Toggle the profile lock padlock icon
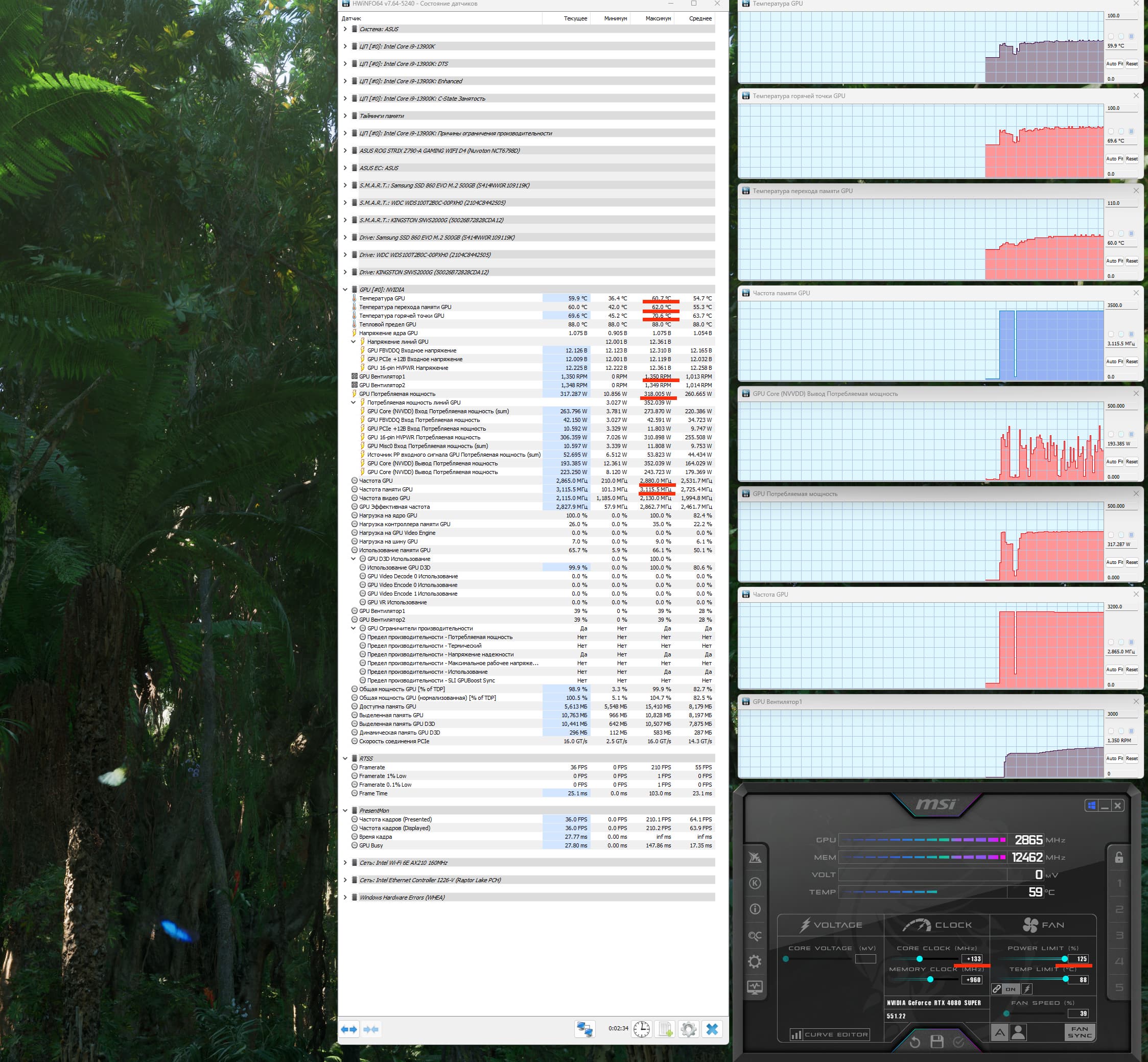This screenshot has width=1148, height=1062. 1119,857
